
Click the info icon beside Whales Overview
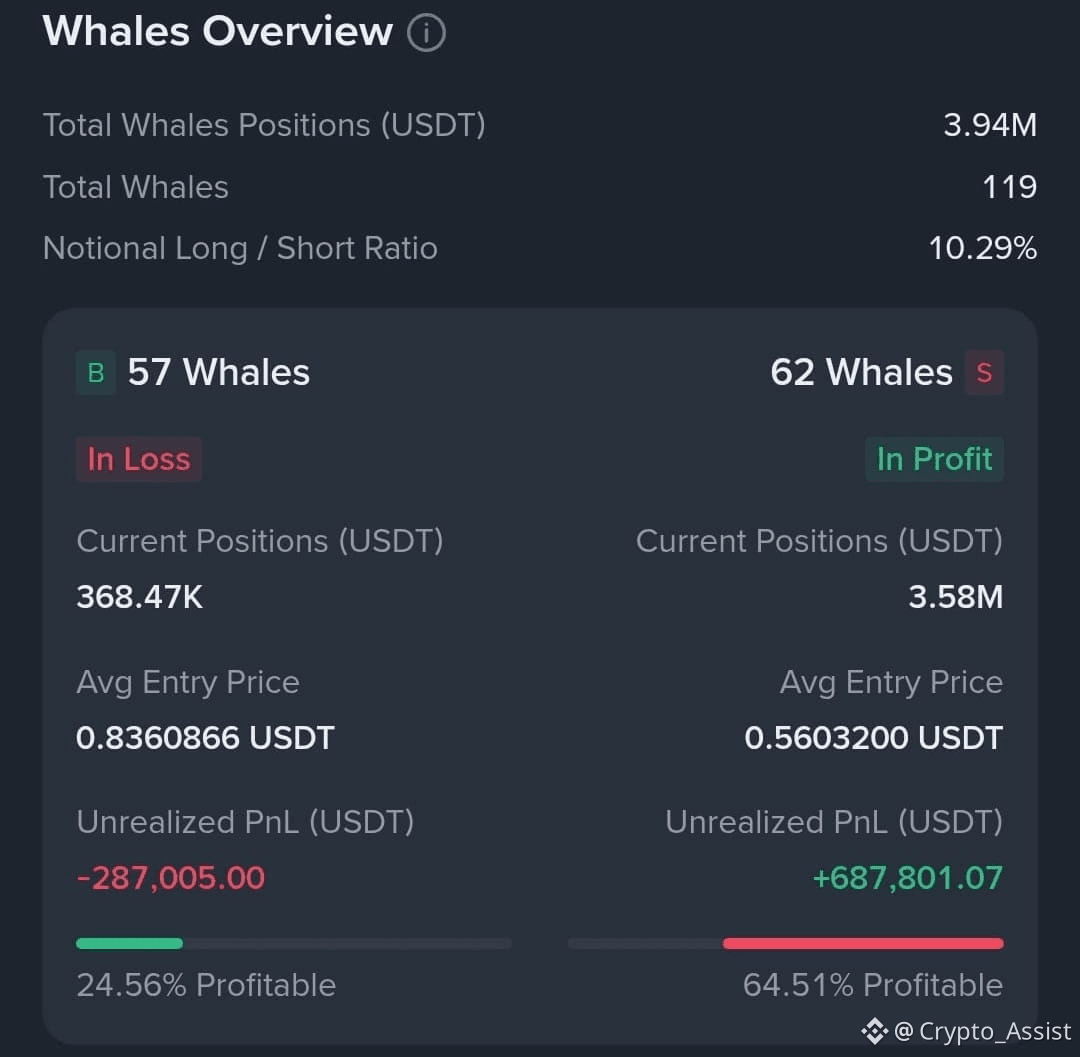pyautogui.click(x=426, y=32)
